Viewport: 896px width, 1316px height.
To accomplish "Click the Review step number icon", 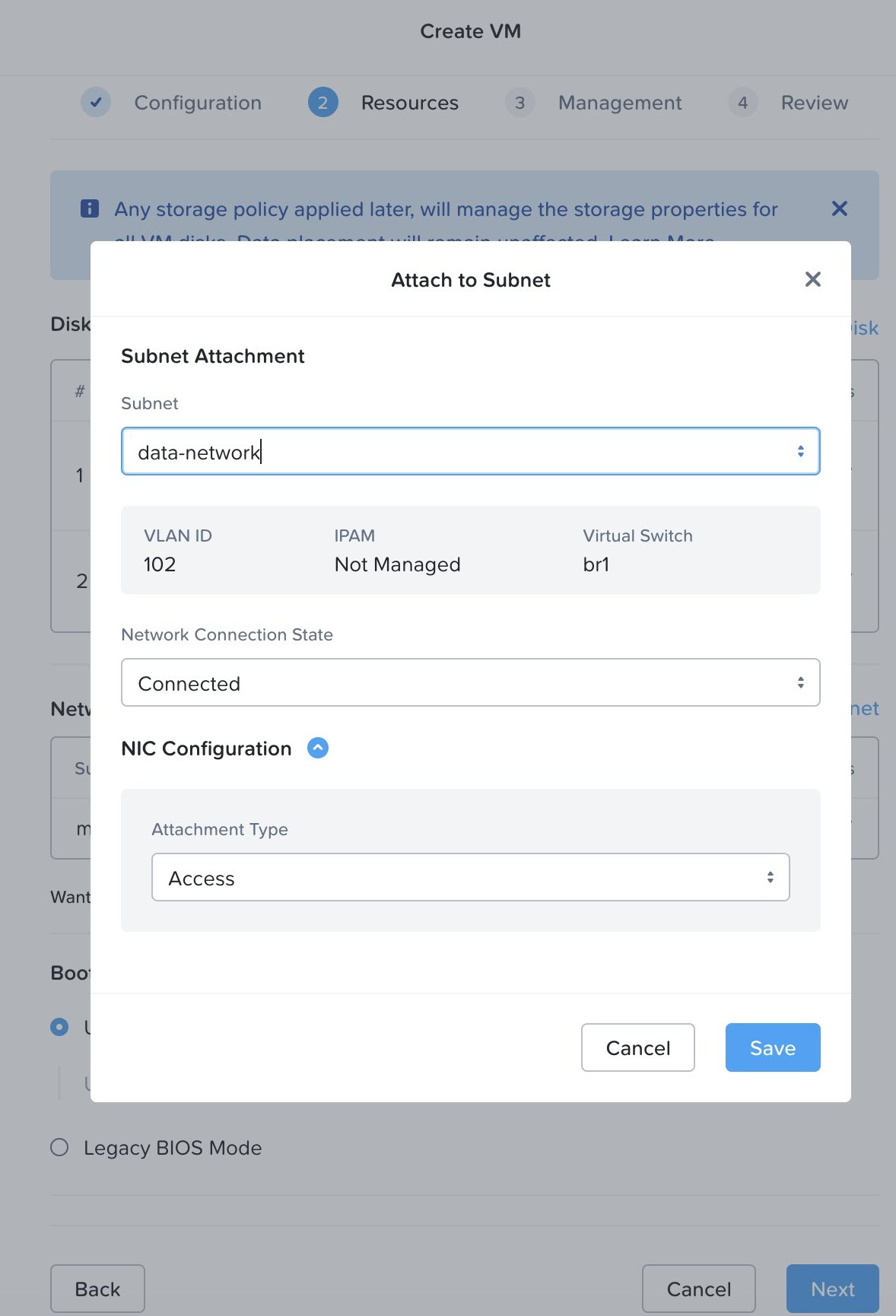I will coord(742,103).
